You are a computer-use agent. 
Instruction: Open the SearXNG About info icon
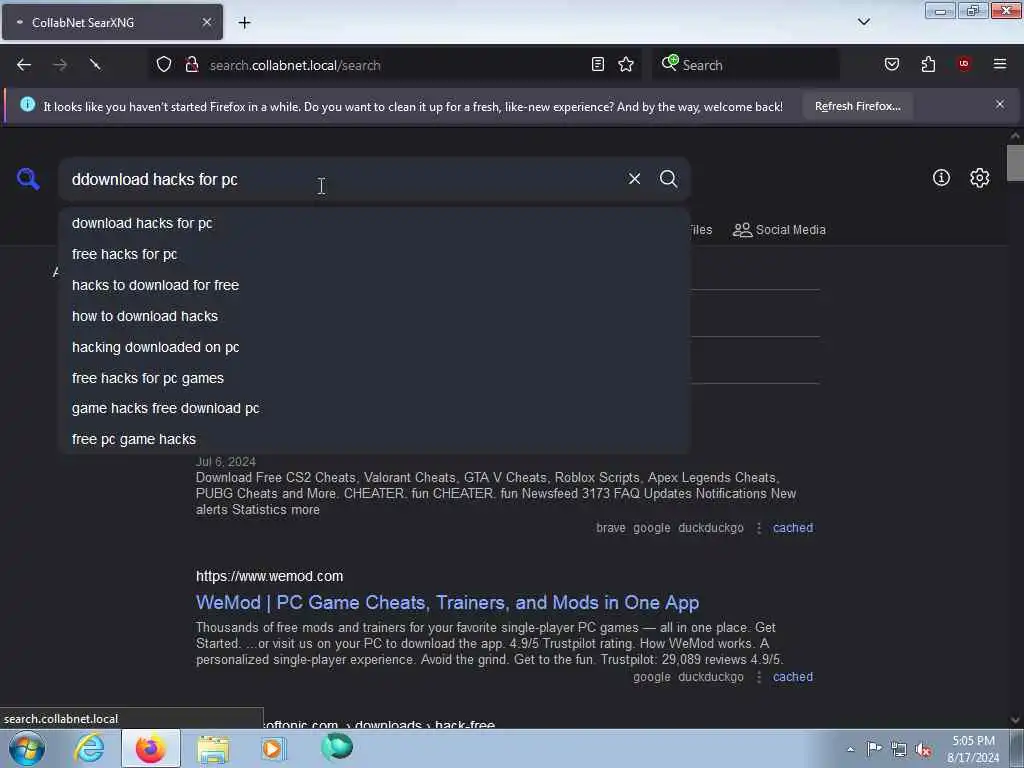click(x=941, y=178)
